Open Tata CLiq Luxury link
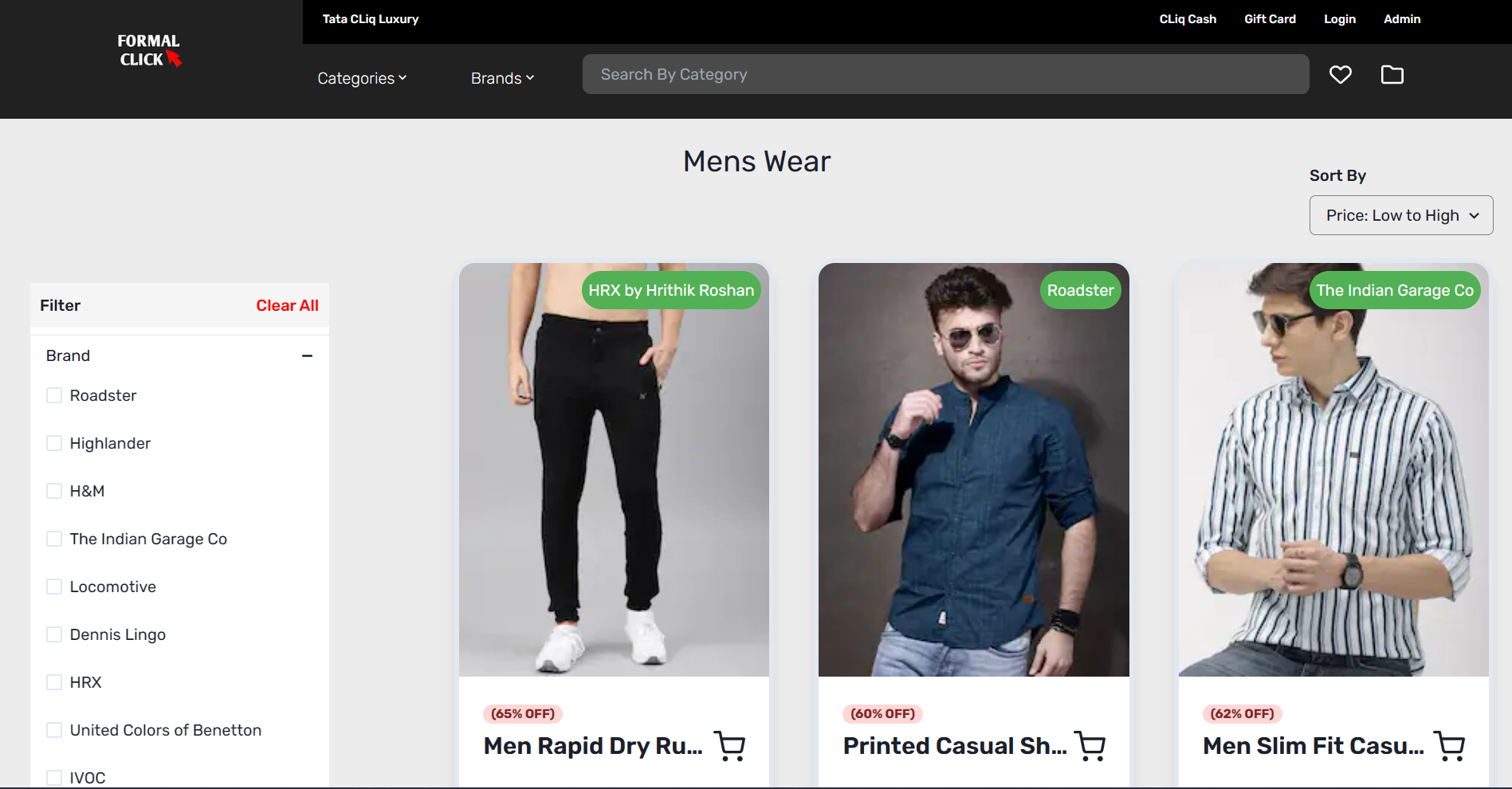Screen dimensions: 1512x789 [x=371, y=19]
